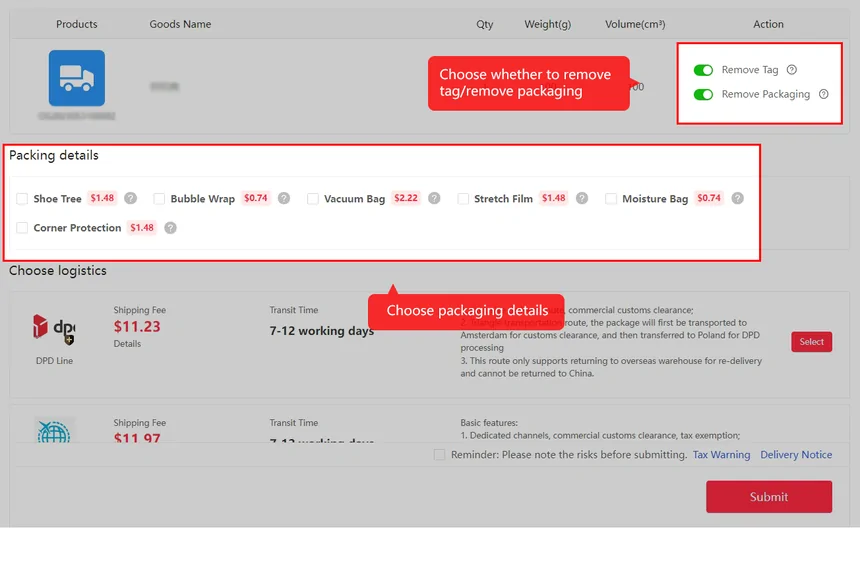Tick the Vacuum Bag checkbox
Viewport: 860px width, 567px height.
(313, 199)
